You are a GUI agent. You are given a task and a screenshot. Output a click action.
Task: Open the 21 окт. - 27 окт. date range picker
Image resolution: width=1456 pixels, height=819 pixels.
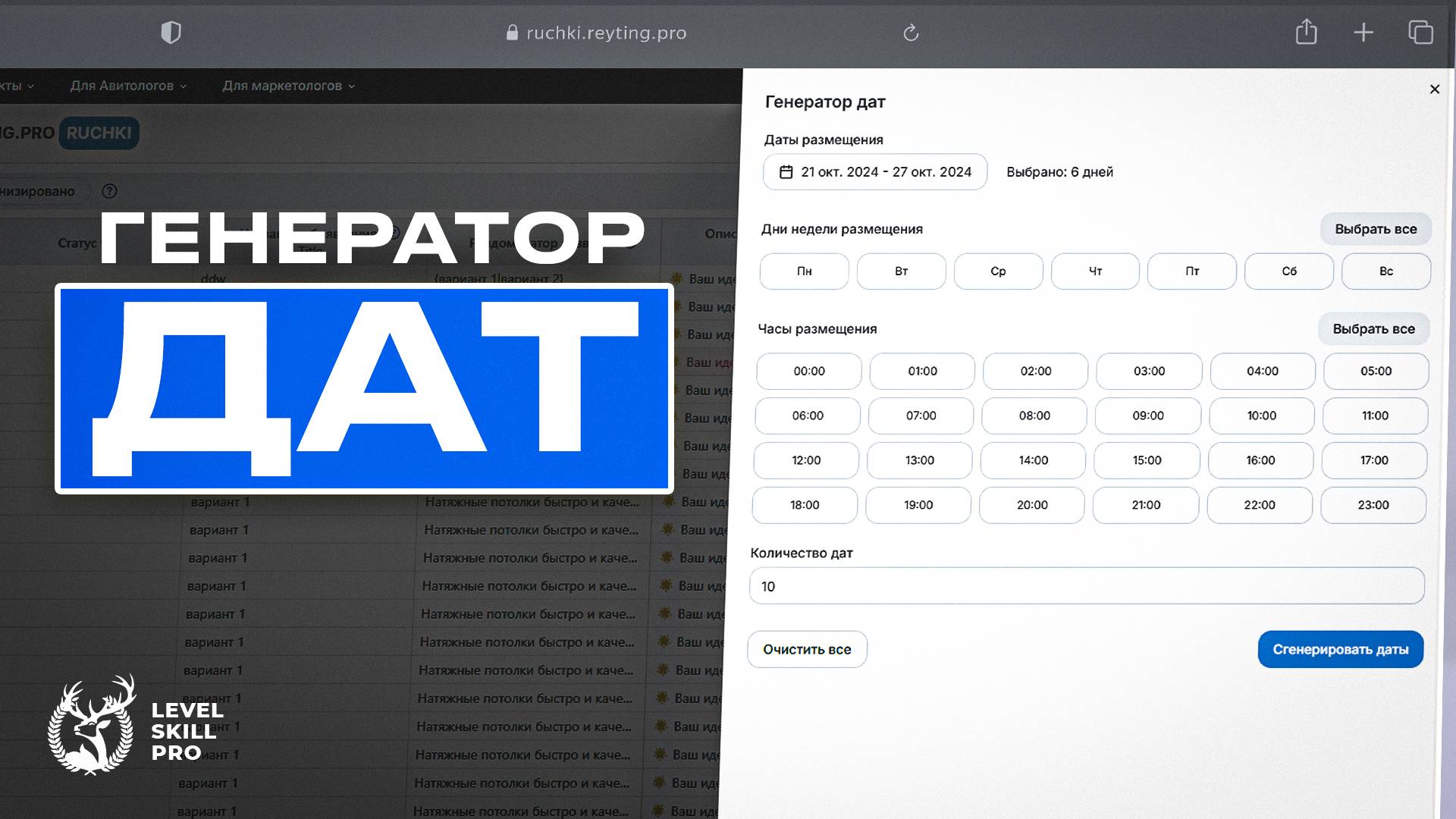click(x=874, y=171)
